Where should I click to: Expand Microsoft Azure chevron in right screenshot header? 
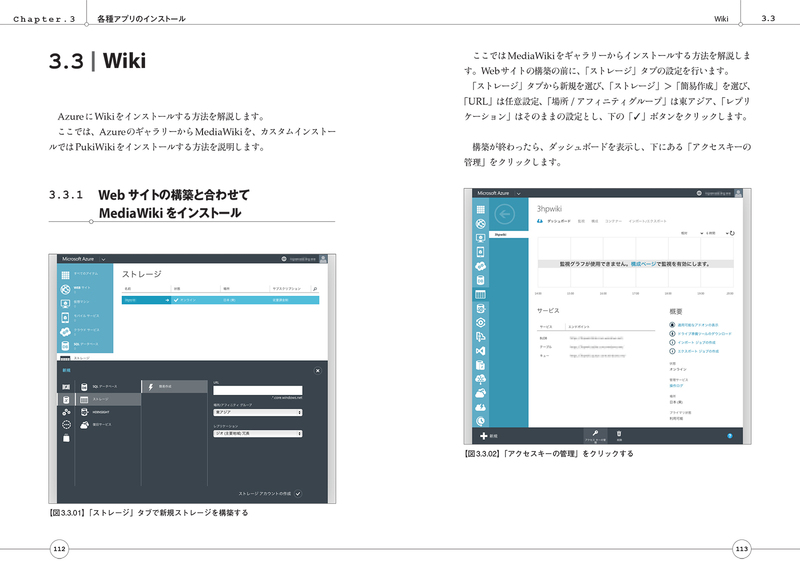pyautogui.click(x=518, y=193)
